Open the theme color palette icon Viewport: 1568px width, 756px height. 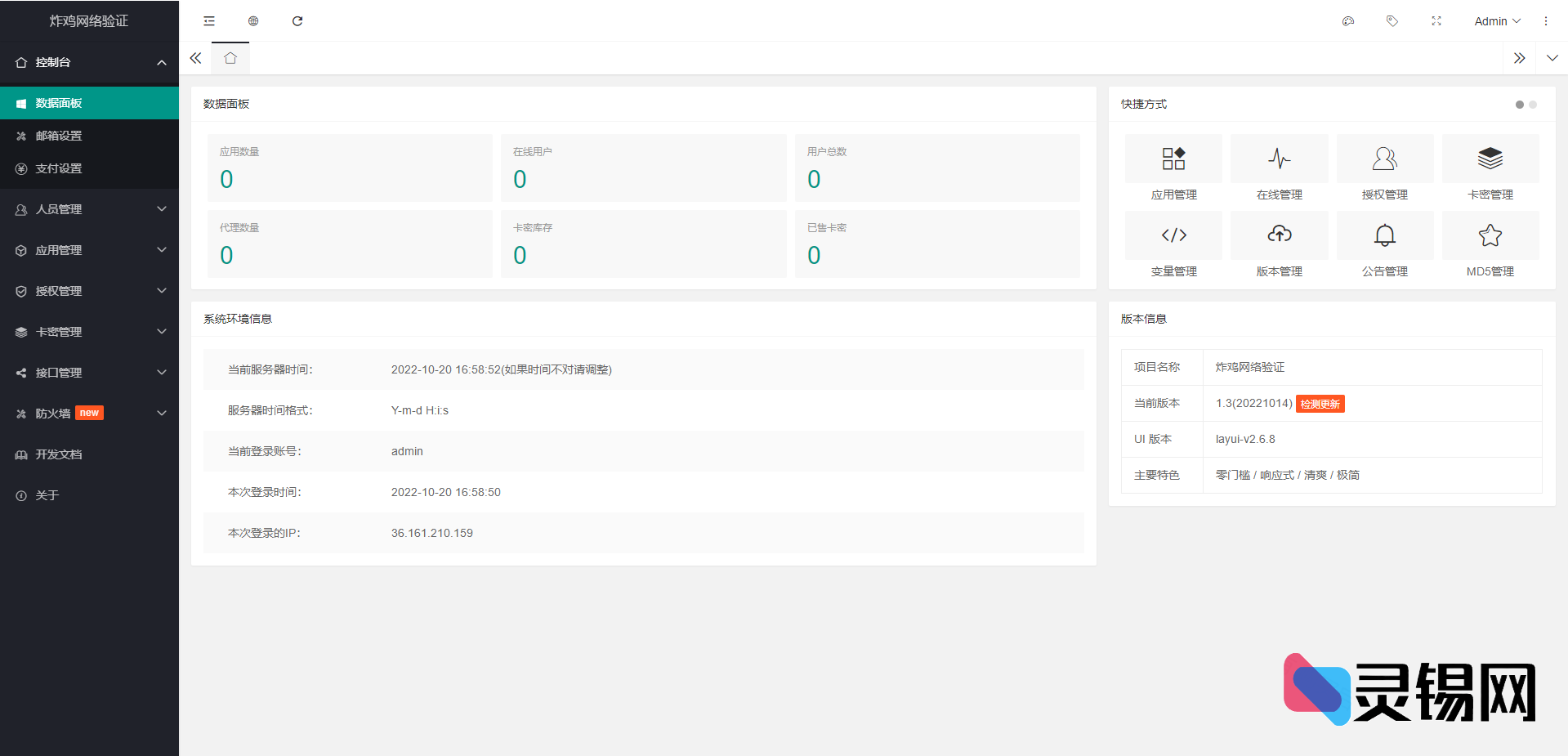tap(1348, 21)
